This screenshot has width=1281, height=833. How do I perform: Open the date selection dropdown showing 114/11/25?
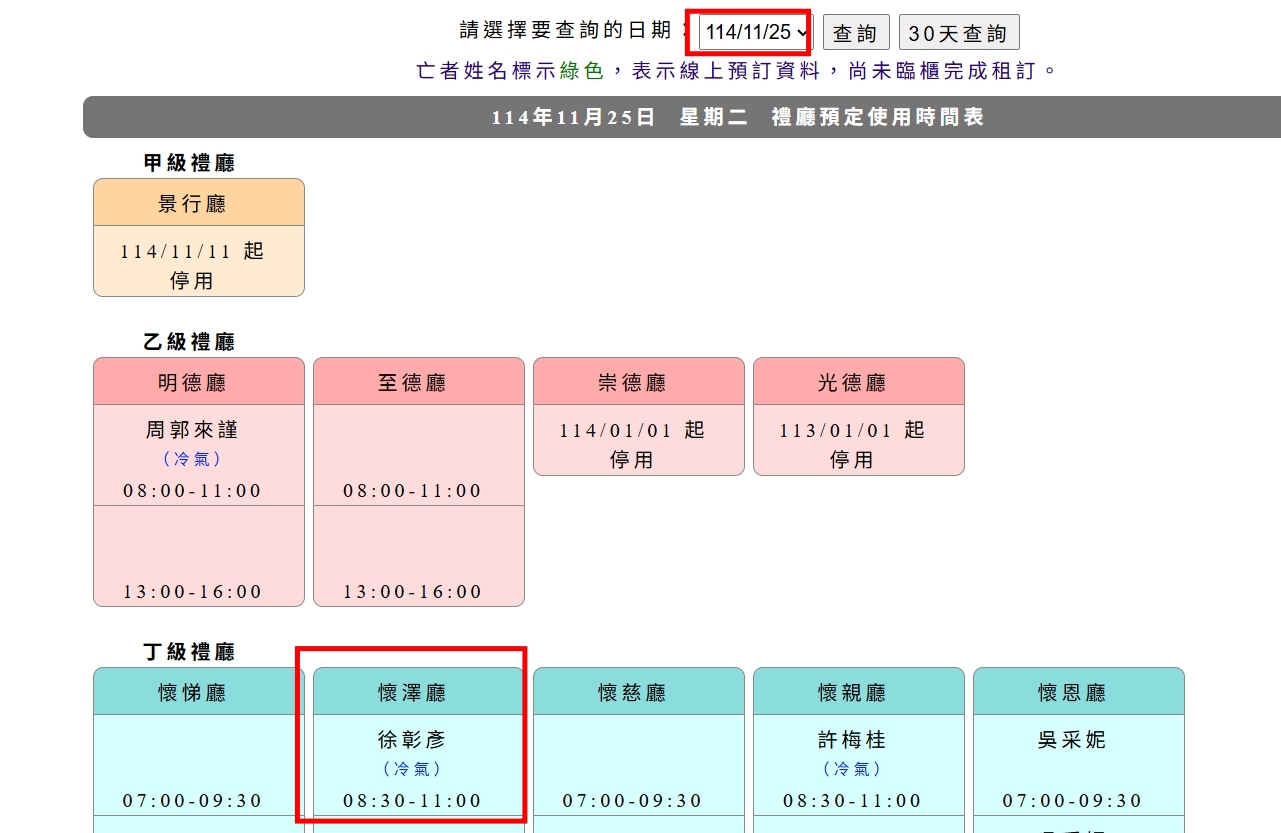[x=755, y=32]
